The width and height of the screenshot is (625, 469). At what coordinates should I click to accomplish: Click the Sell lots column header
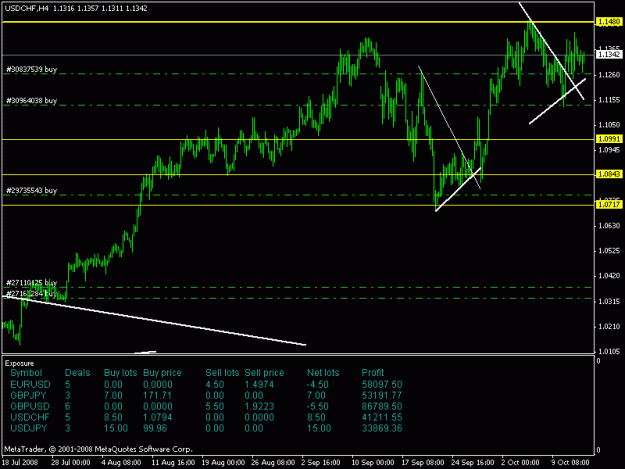(222, 373)
